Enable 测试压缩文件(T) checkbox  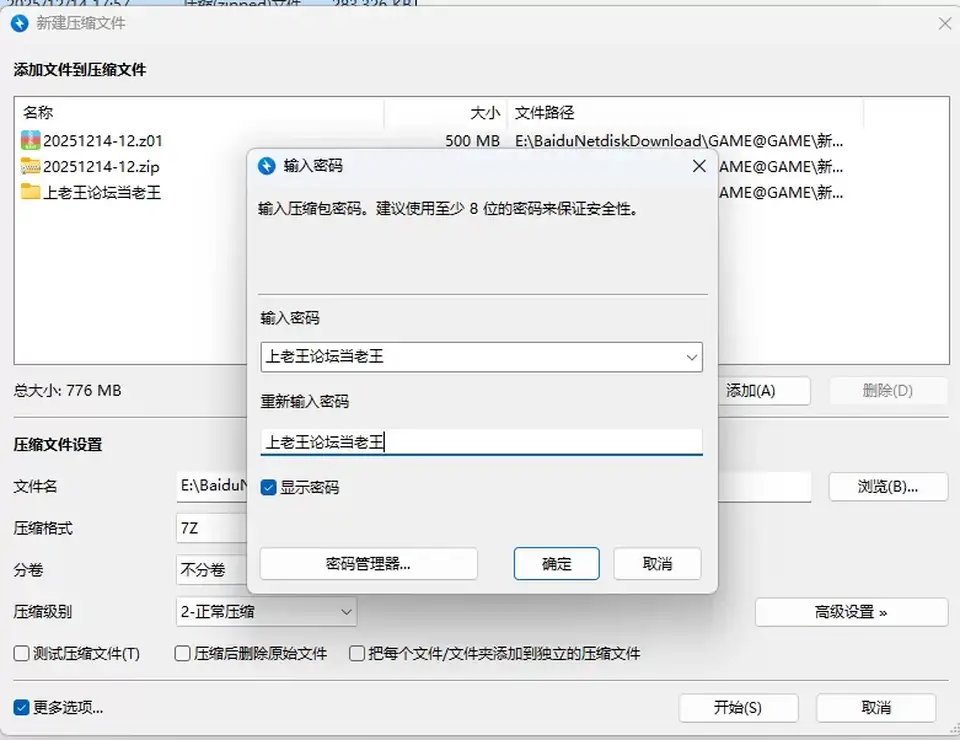21,654
